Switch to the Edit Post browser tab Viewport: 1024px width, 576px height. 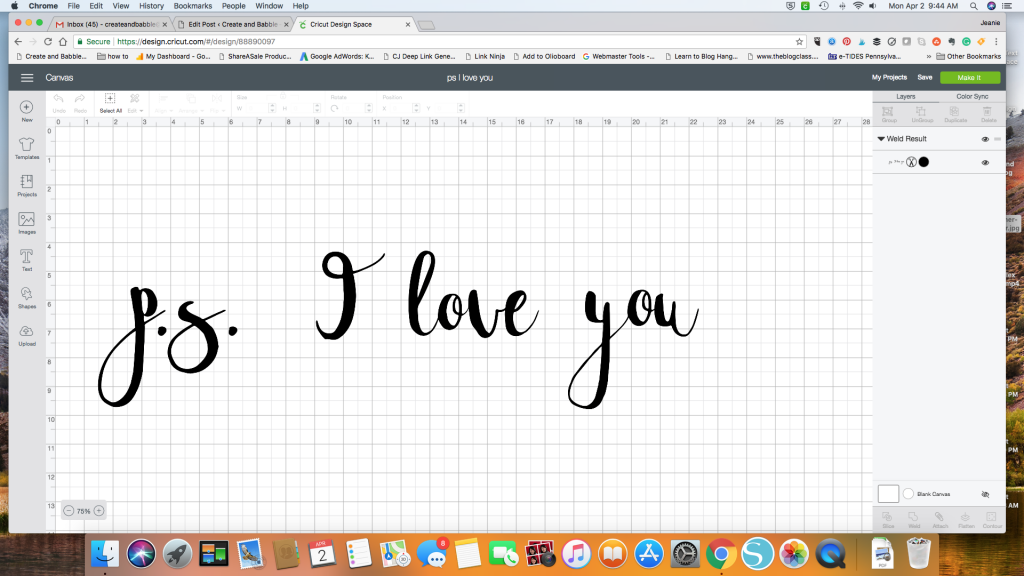[232, 24]
